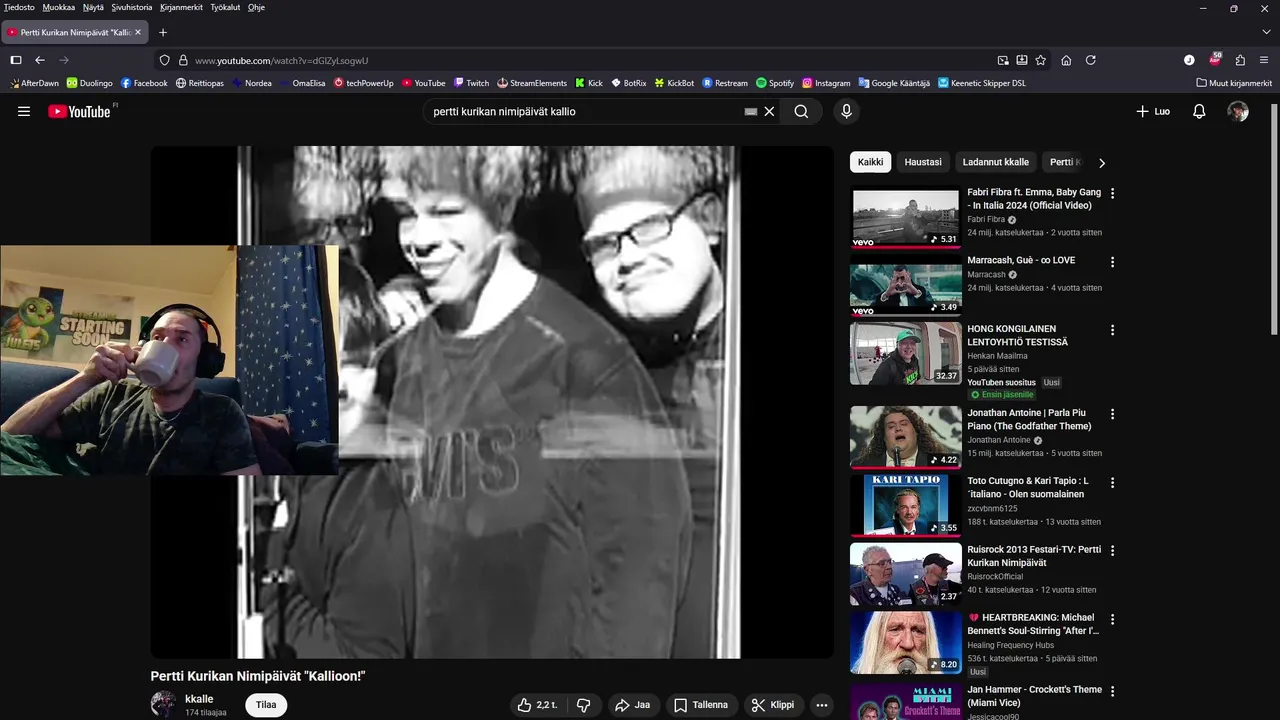The height and width of the screenshot is (720, 1280).
Task: Open the virtual keyboard icon in the search box
Action: click(x=751, y=112)
